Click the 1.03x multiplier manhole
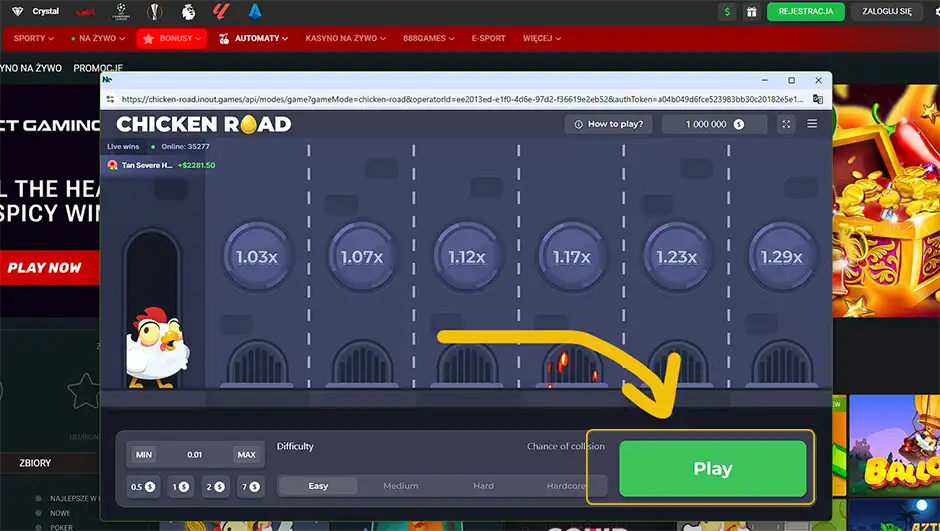 257,257
